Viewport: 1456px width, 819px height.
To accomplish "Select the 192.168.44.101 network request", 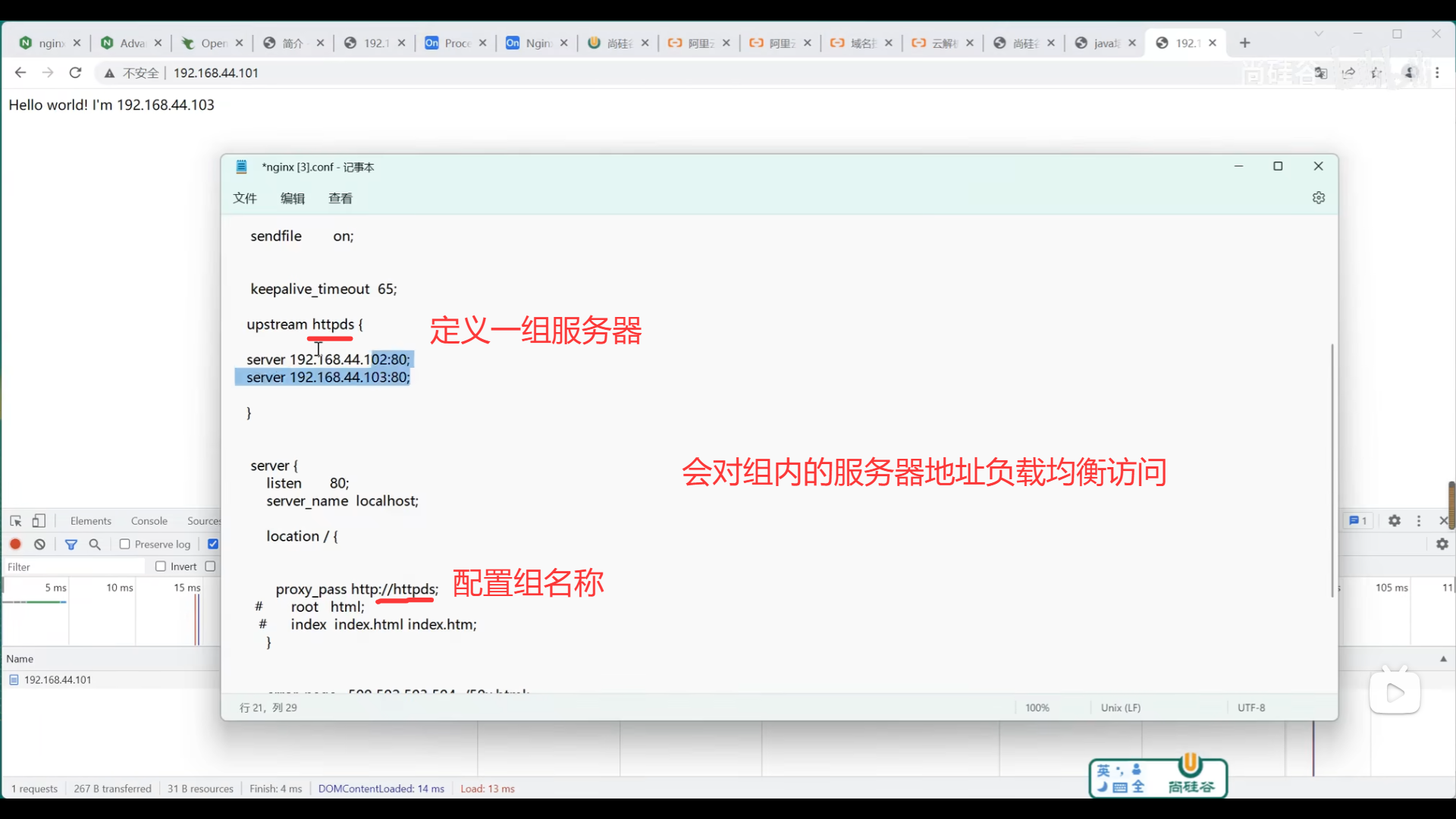I will point(58,680).
